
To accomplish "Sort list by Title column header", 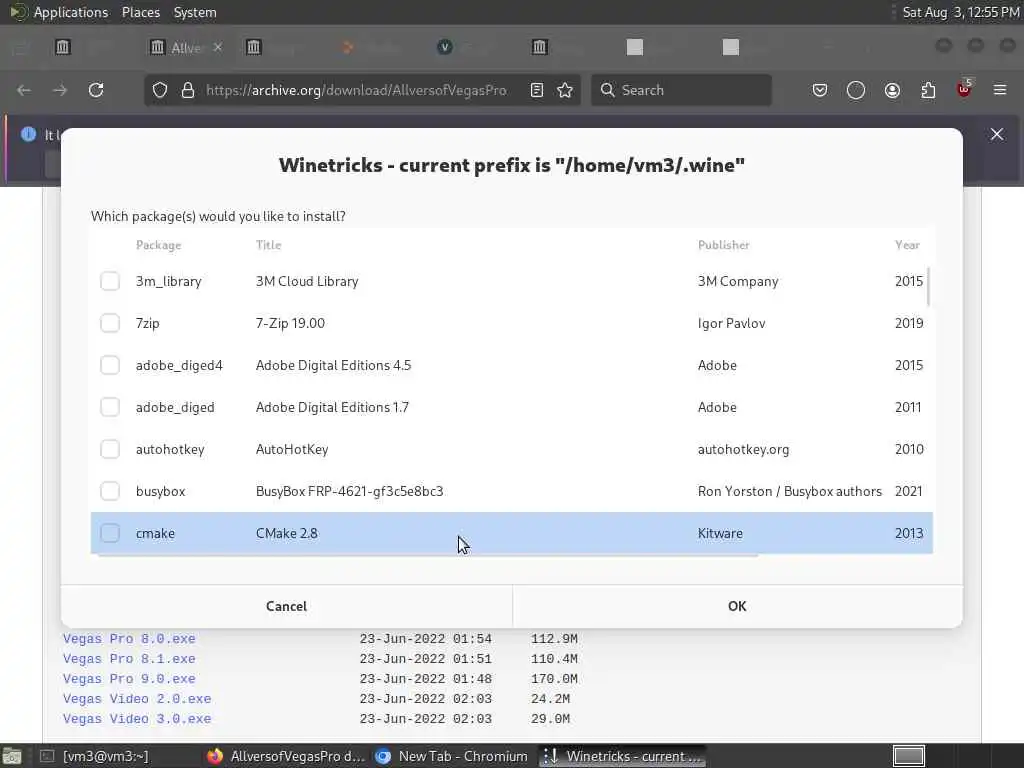I will (268, 245).
